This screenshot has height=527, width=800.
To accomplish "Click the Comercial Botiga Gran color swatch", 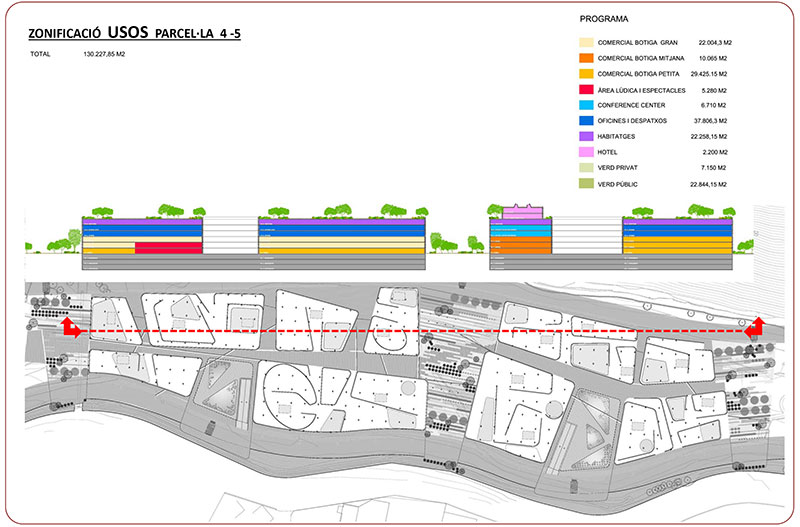I will (586, 44).
